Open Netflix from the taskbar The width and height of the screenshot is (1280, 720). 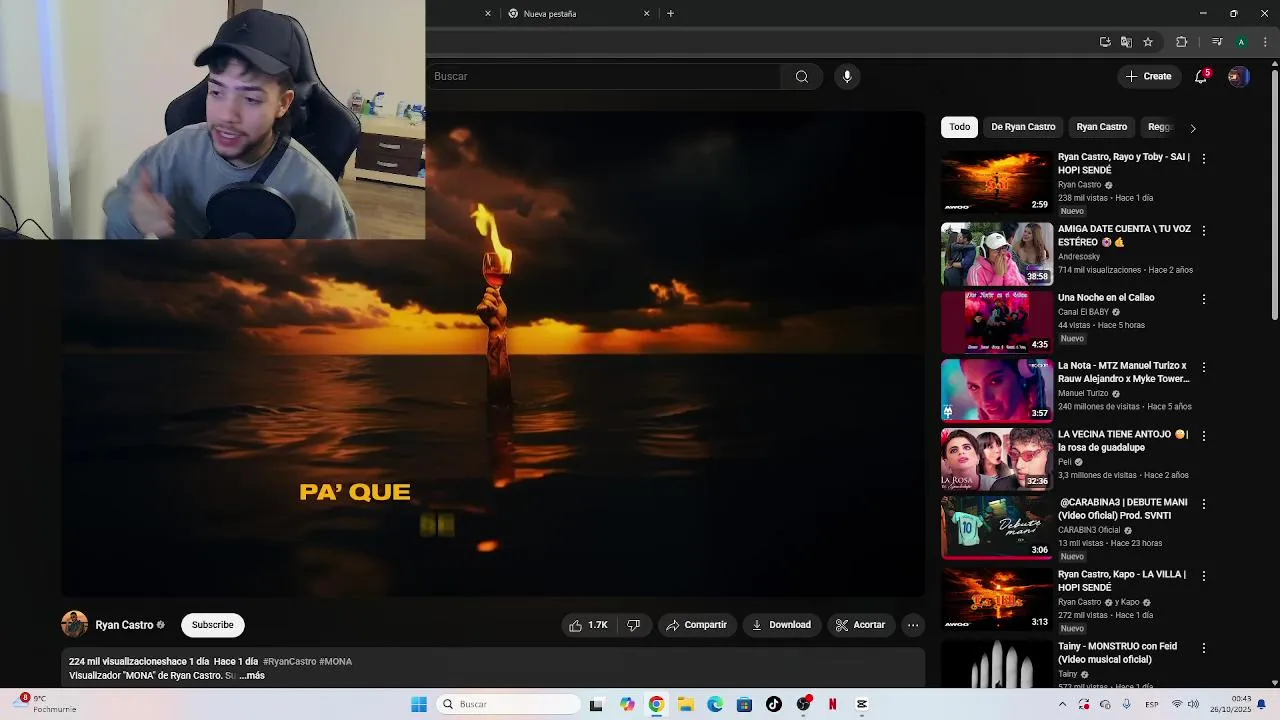(x=832, y=704)
